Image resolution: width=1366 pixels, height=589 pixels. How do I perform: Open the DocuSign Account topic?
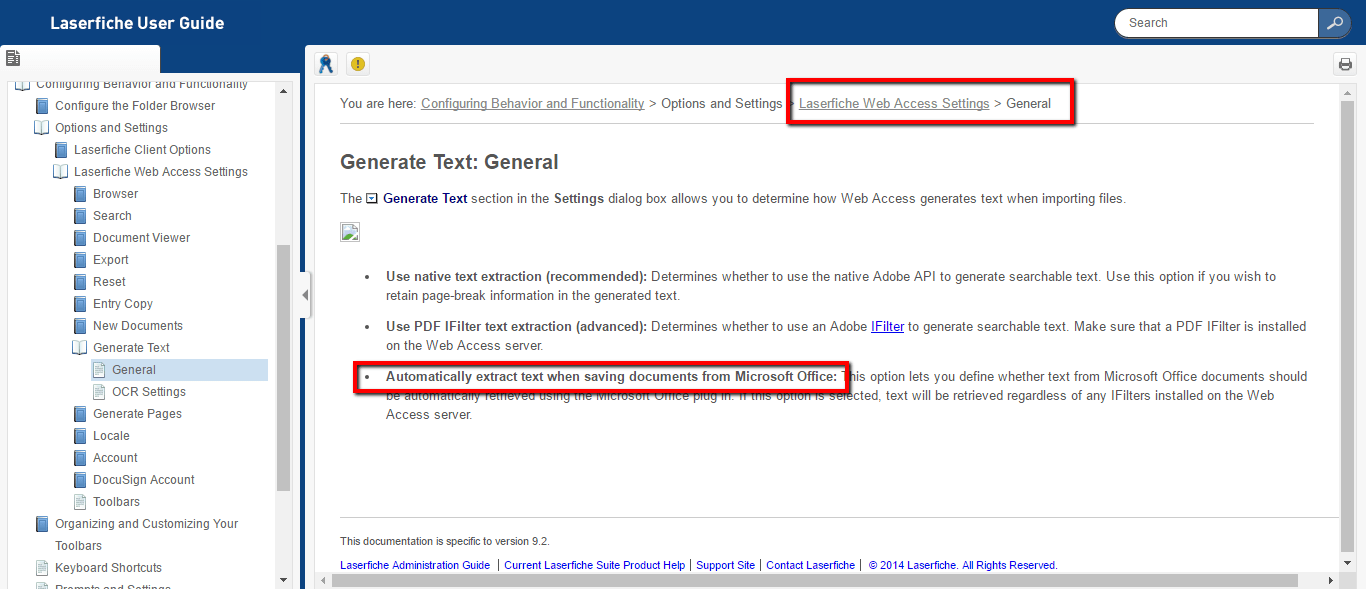144,480
